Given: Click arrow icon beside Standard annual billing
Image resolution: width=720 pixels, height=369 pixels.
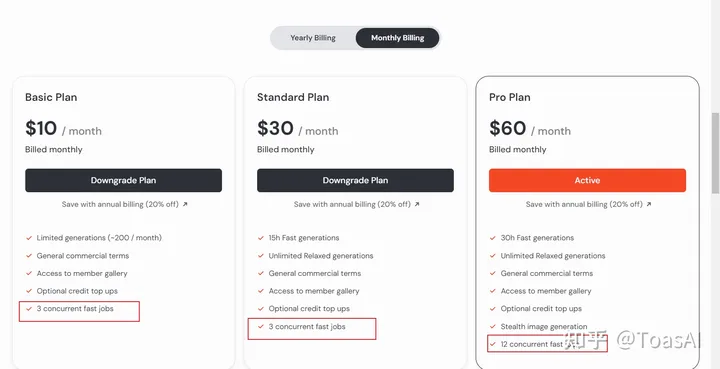Looking at the screenshot, I should [x=417, y=204].
